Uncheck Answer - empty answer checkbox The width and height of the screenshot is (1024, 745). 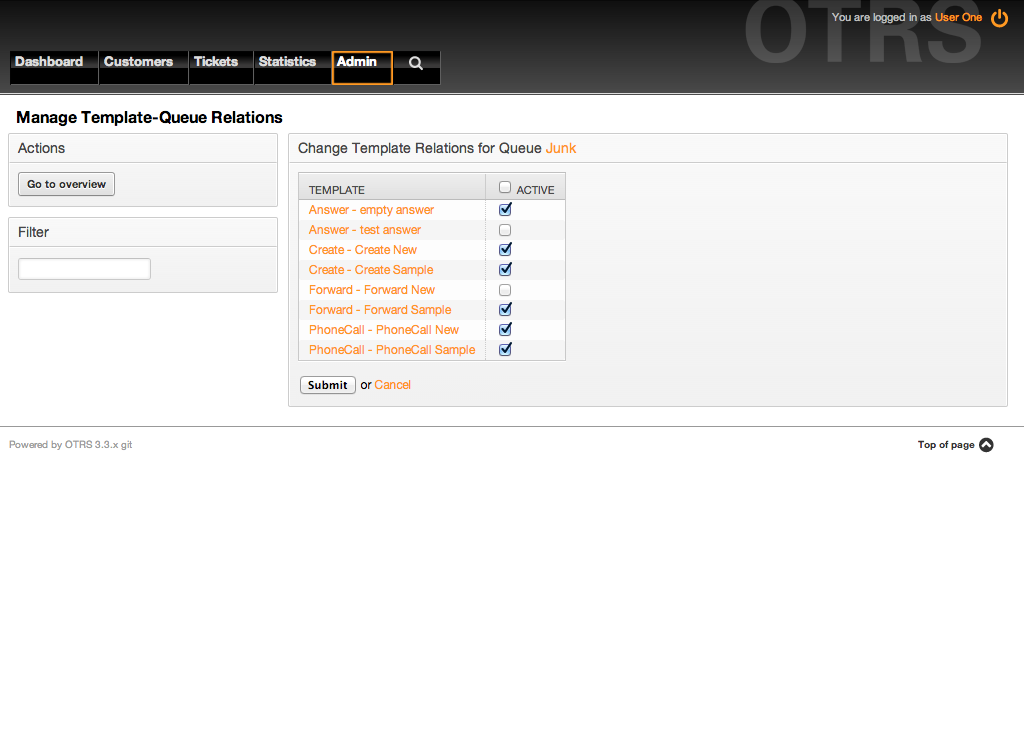pyautogui.click(x=505, y=210)
